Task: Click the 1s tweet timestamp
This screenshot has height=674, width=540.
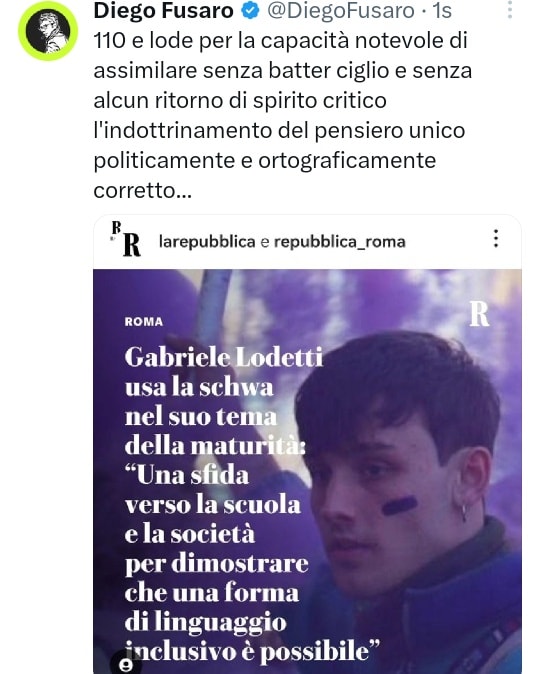Action: [443, 11]
